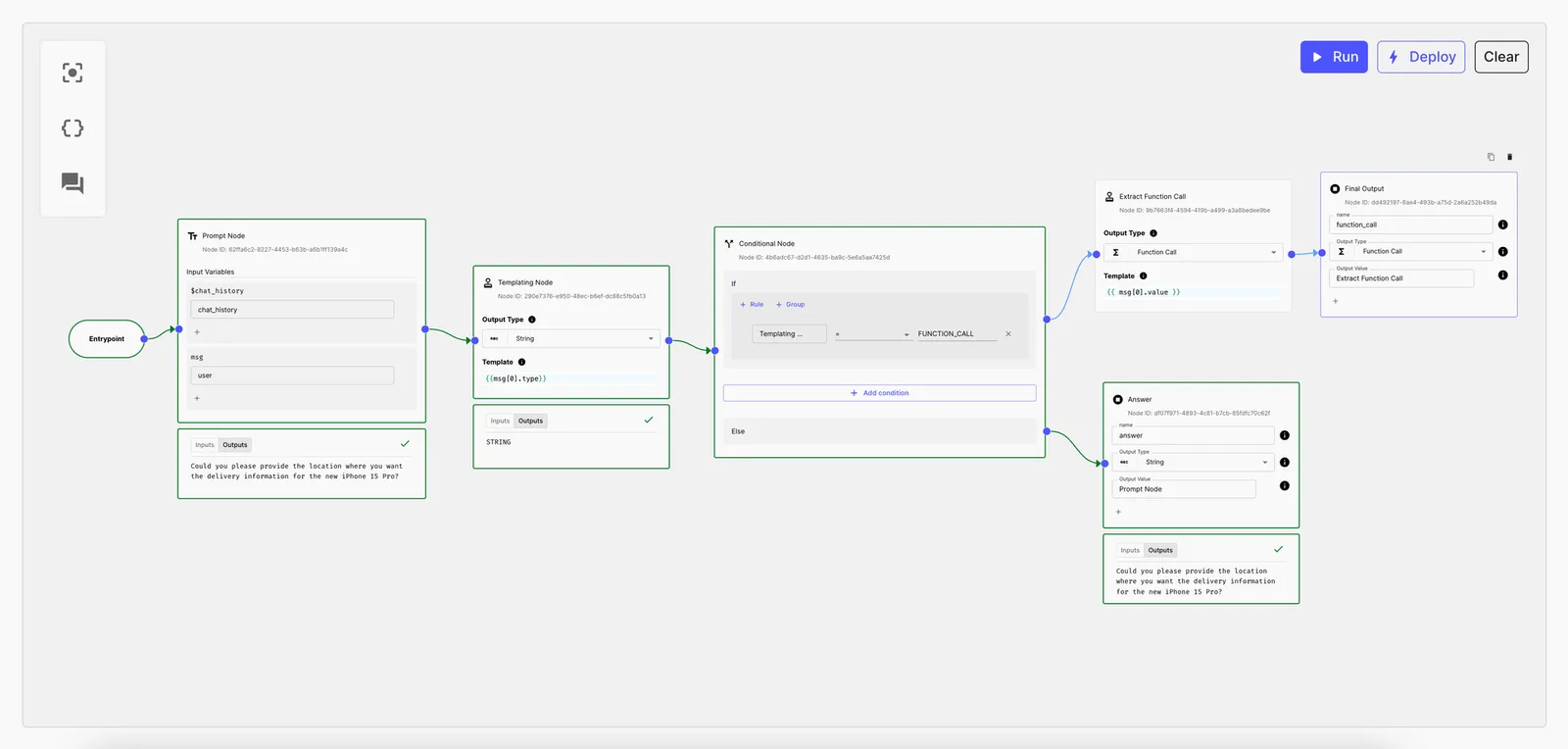The image size is (1568, 749).
Task: Switch to Outputs tab under Answer node
Action: point(1161,551)
